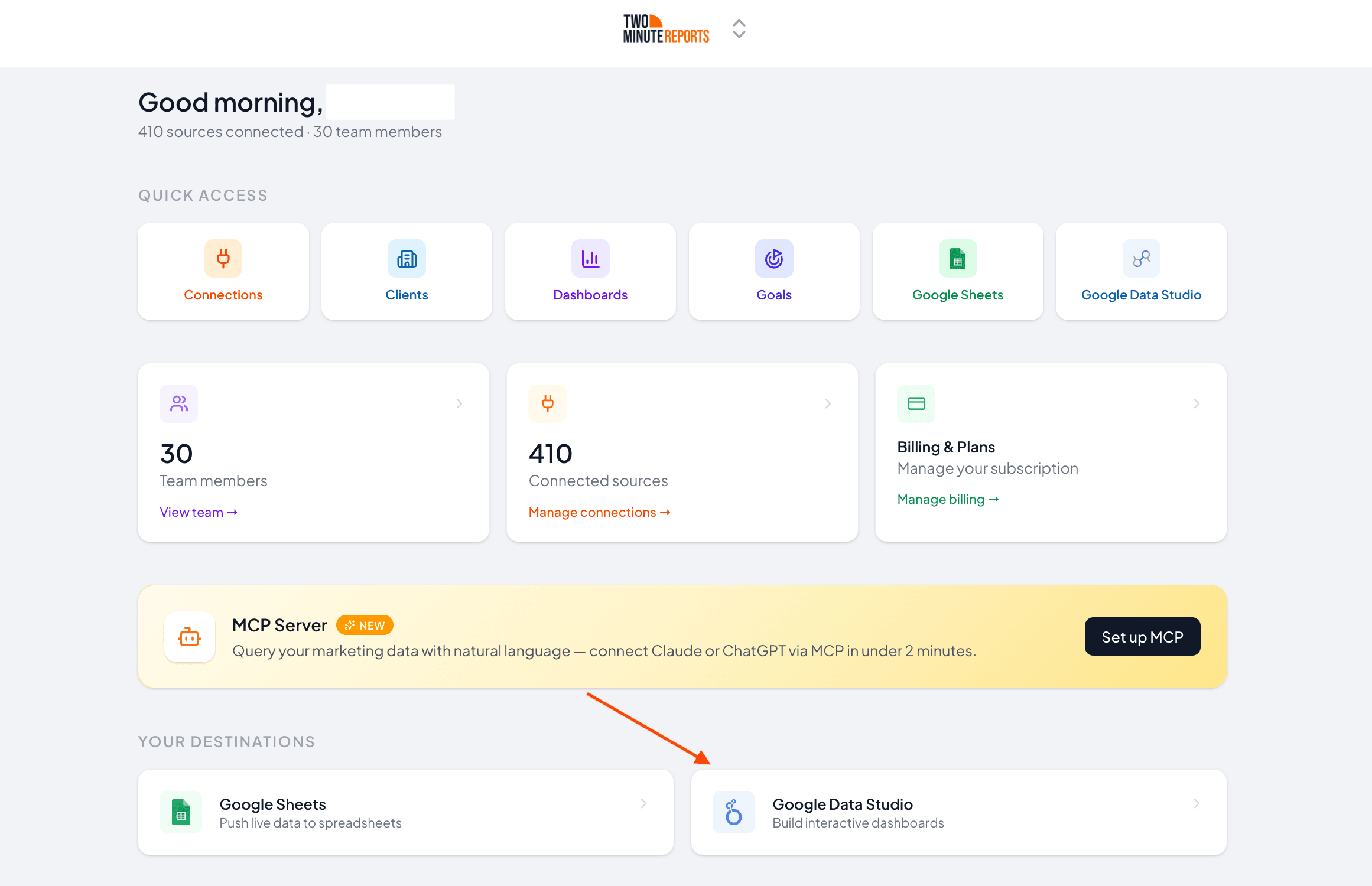Click the Billing & Plans credit card icon

pyautogui.click(x=916, y=403)
